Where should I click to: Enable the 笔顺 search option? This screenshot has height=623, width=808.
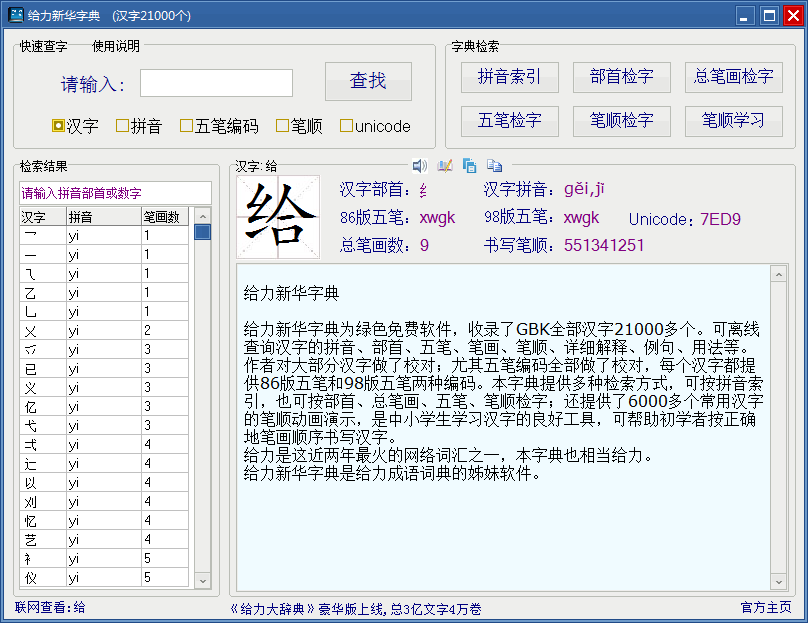(283, 126)
